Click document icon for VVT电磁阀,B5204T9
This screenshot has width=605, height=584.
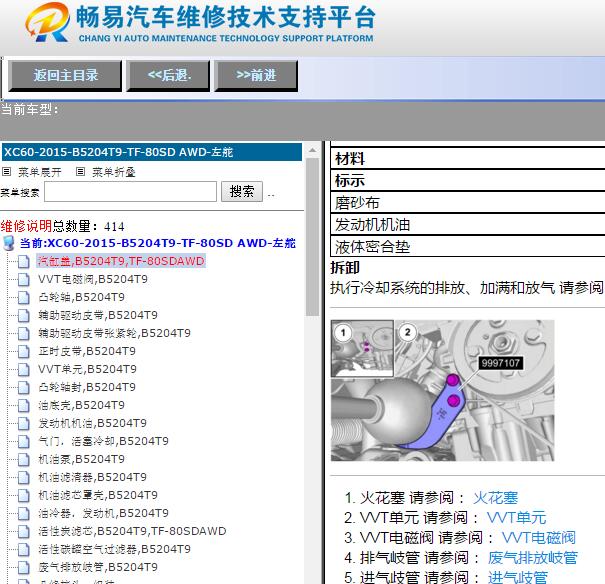(x=24, y=279)
